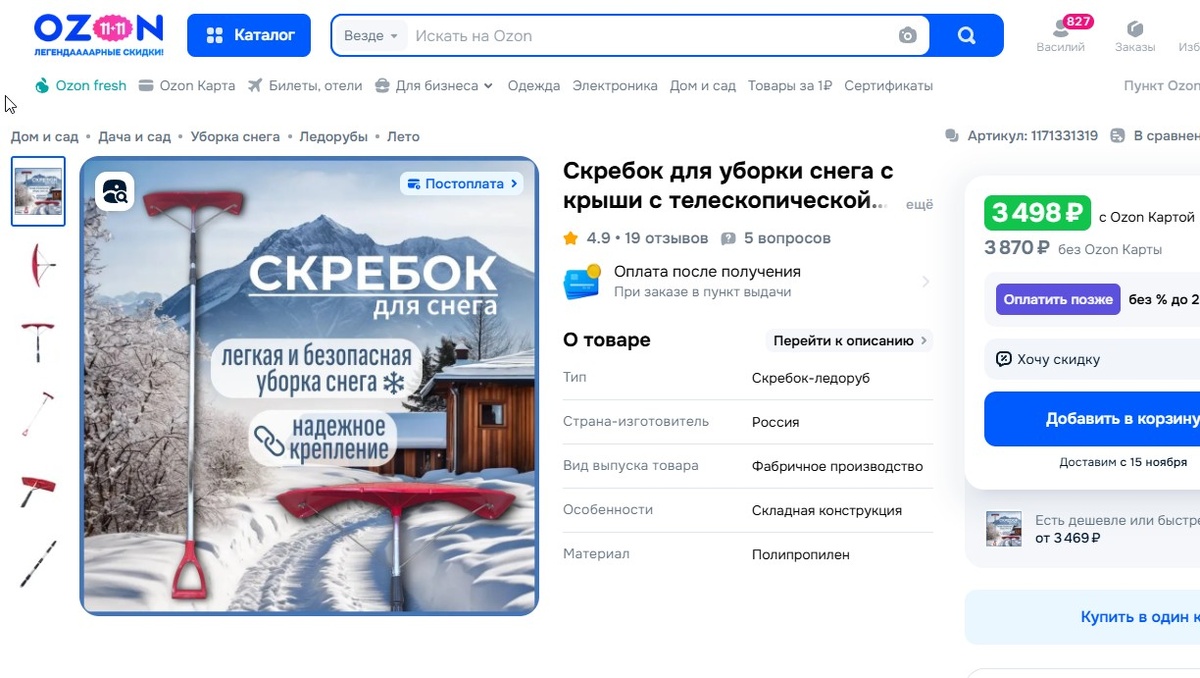This screenshot has height=678, width=1200.
Task: Open the 4.9 star rating, 19 отзывов
Action: 636,238
